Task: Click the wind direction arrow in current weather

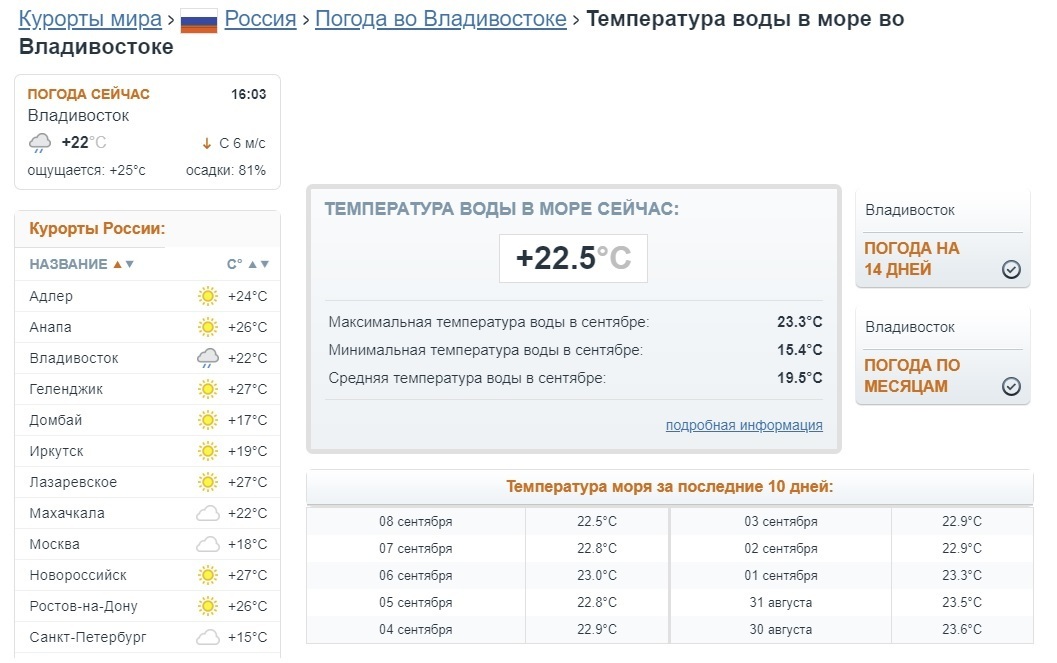Action: 207,143
